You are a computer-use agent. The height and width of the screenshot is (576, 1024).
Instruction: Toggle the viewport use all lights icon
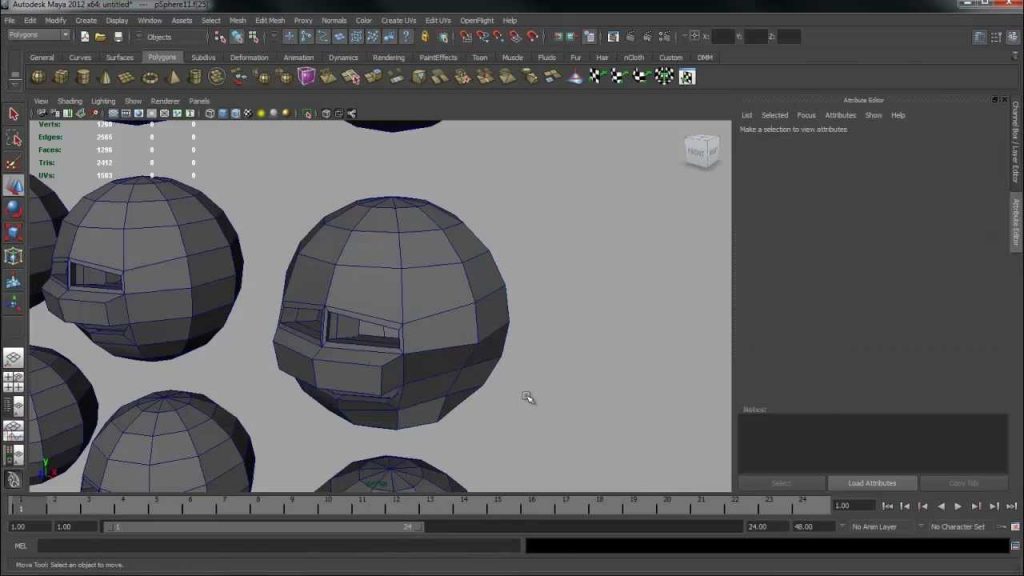pyautogui.click(x=261, y=114)
